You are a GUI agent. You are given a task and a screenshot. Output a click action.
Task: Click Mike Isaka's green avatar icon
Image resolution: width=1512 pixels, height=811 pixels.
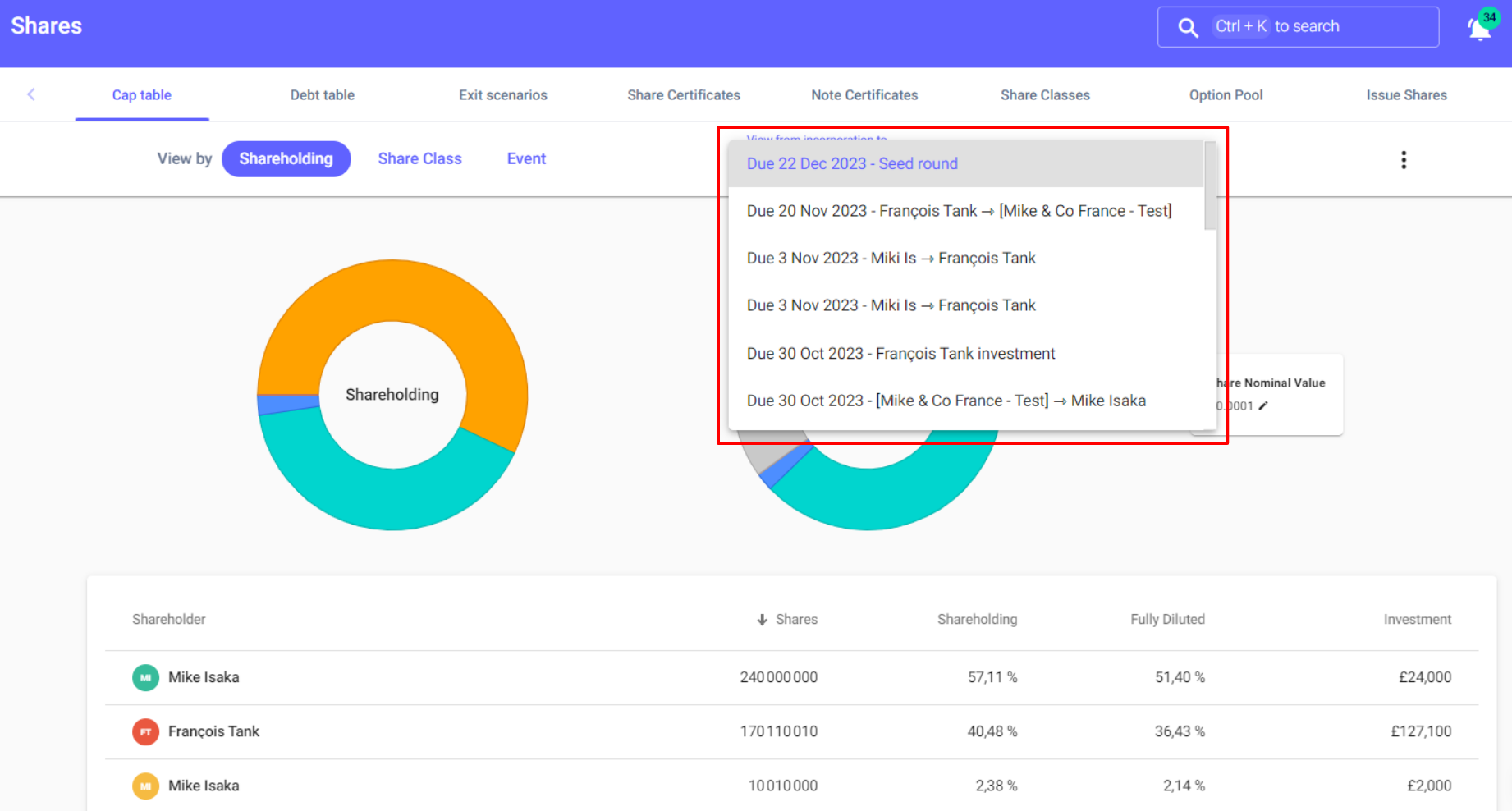[145, 678]
